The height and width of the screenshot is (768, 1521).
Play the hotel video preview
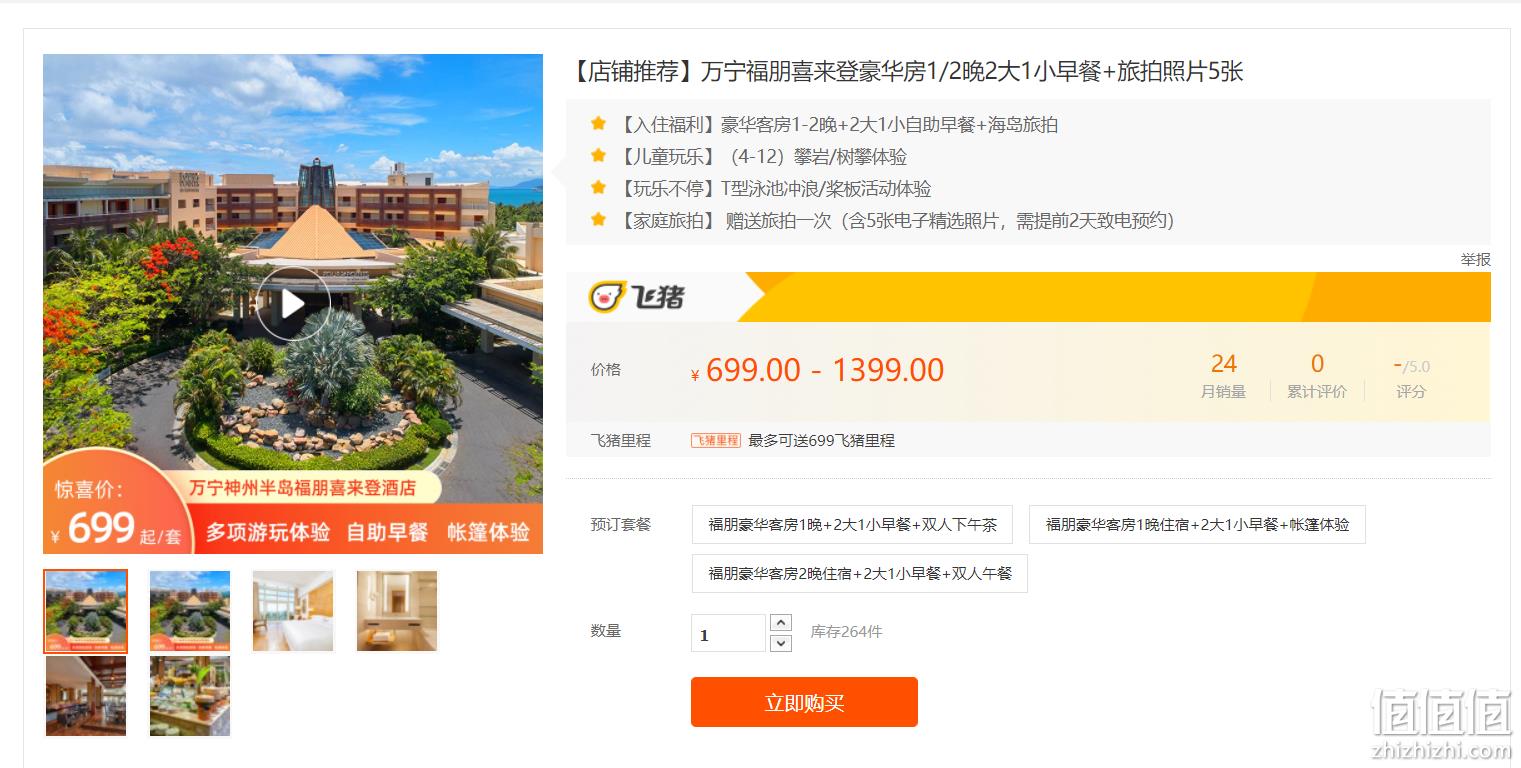293,304
